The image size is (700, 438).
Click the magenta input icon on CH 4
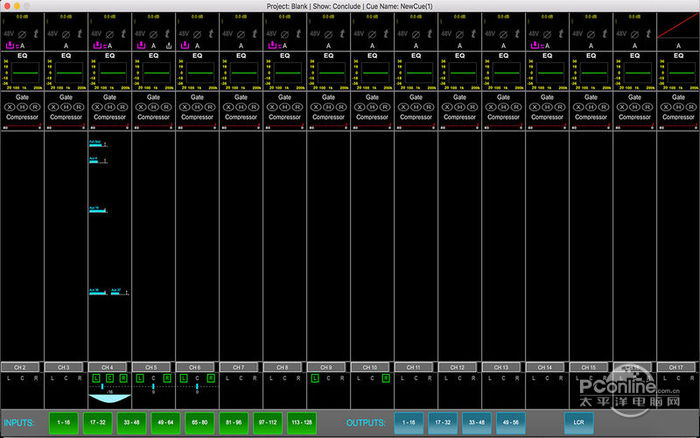pyautogui.click(x=96, y=45)
